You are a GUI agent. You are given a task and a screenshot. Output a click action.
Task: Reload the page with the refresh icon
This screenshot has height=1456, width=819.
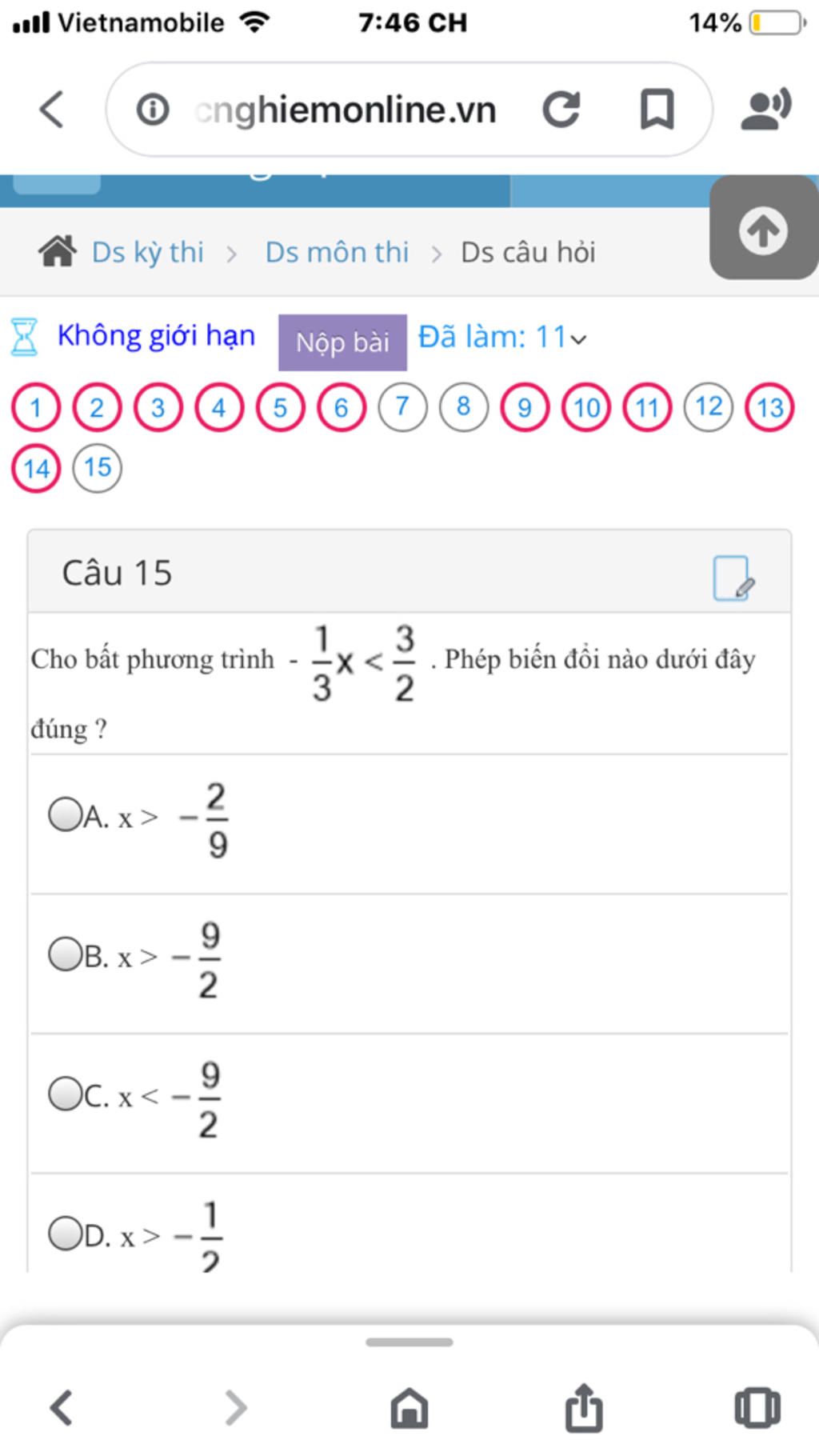point(561,110)
